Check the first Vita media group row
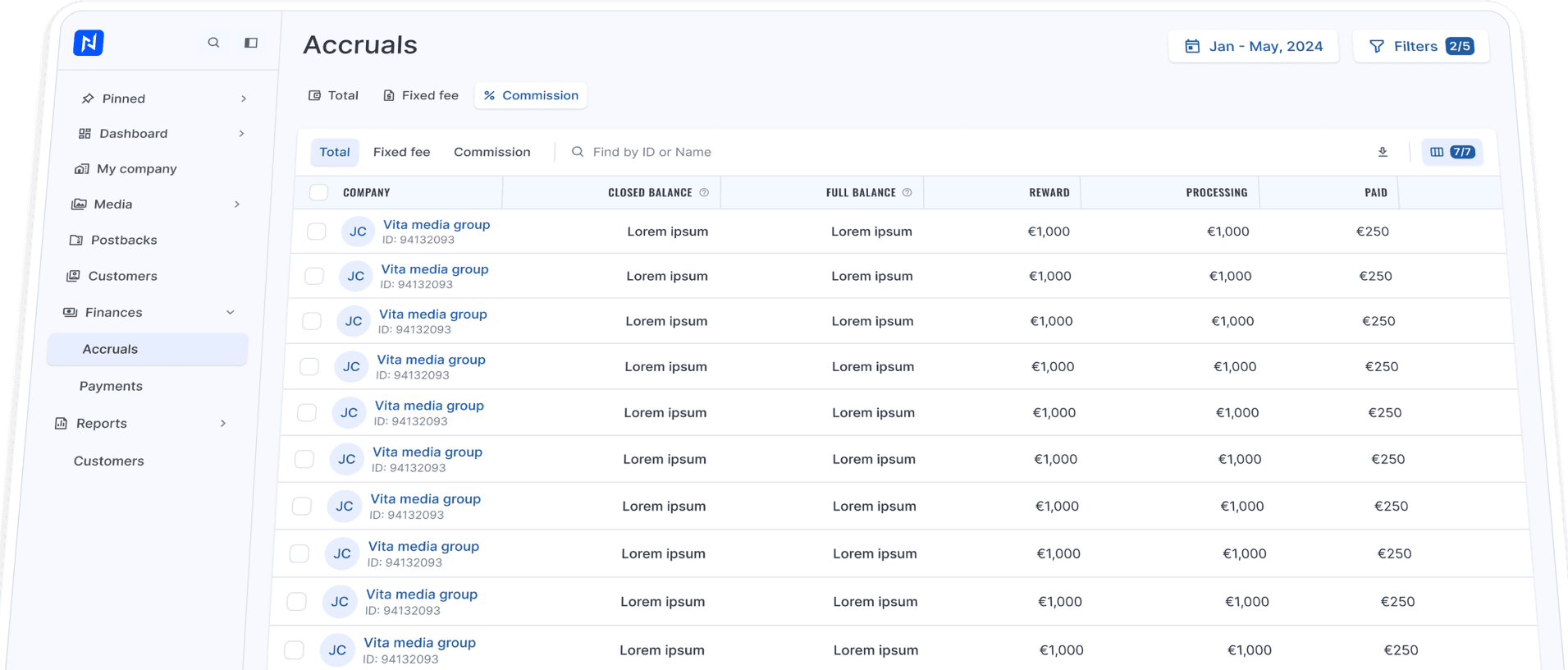Viewport: 1568px width, 670px height. [x=317, y=232]
